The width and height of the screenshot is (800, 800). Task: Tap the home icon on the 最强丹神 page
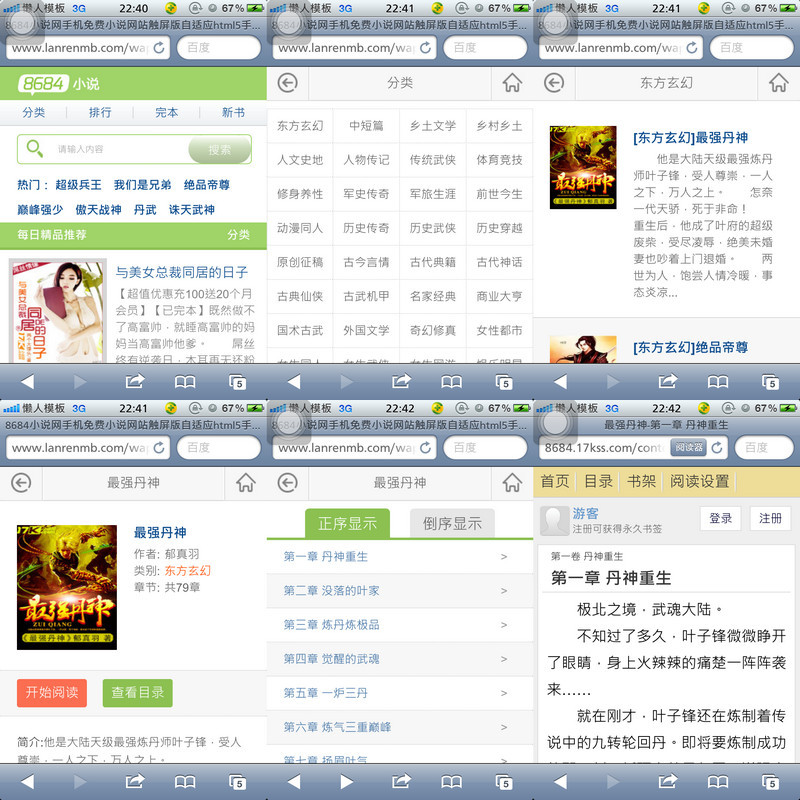pos(245,484)
